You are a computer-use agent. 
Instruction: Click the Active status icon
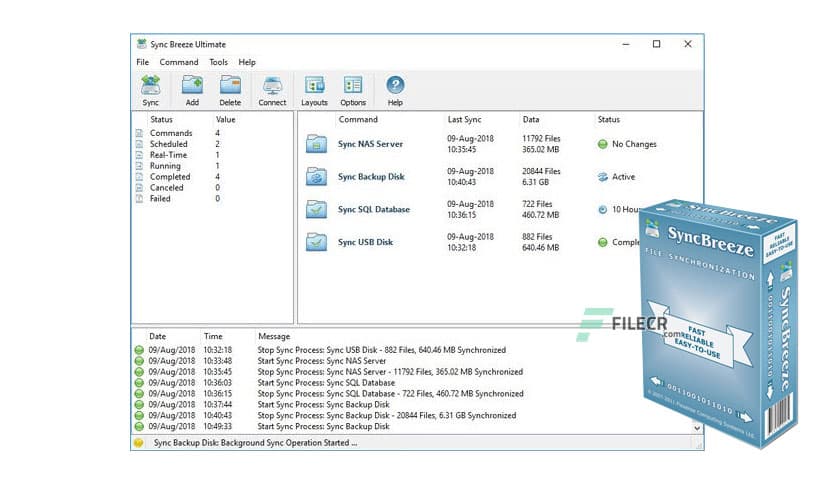(x=602, y=177)
